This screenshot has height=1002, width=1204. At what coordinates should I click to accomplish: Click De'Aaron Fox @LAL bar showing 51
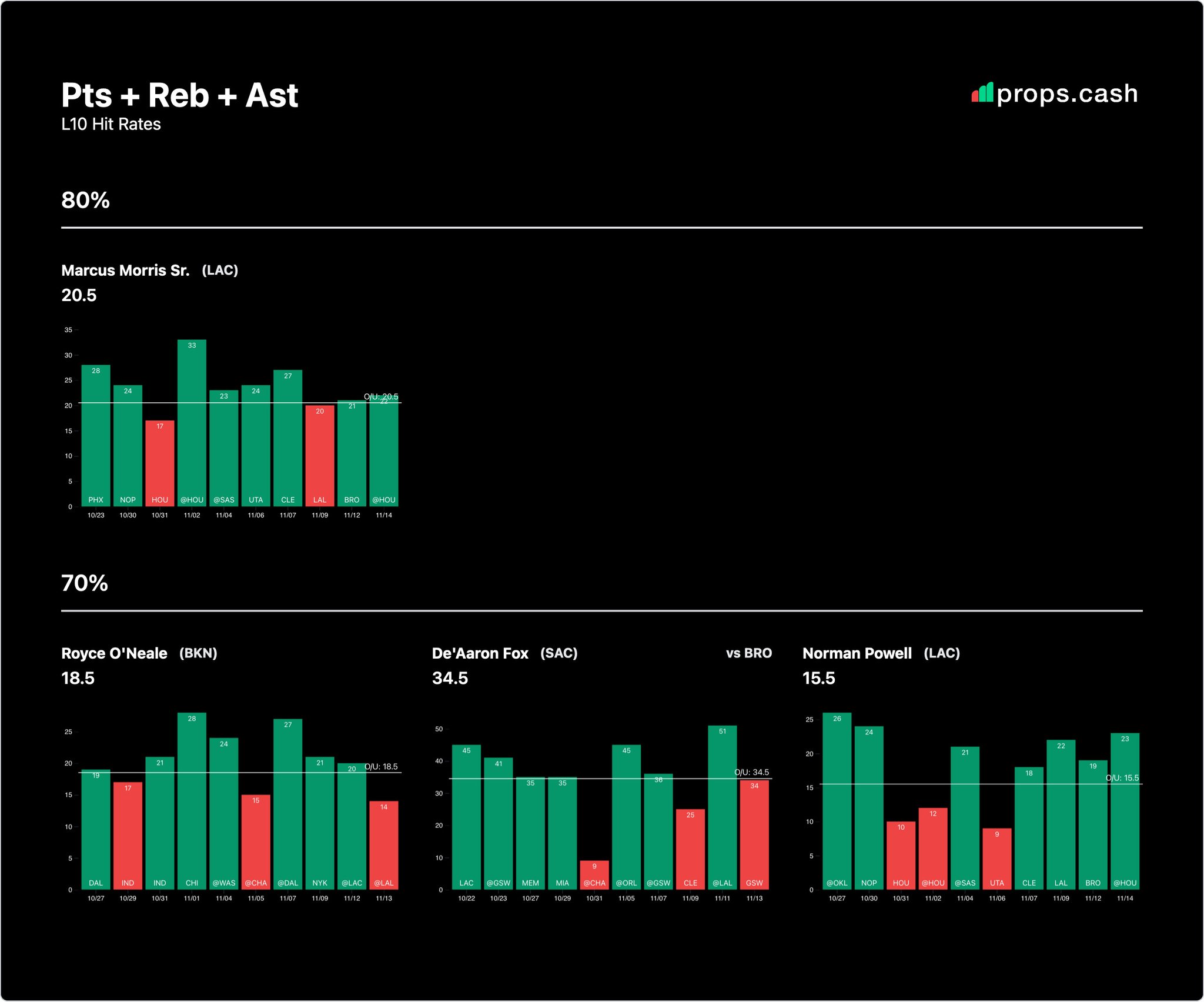tap(723, 807)
